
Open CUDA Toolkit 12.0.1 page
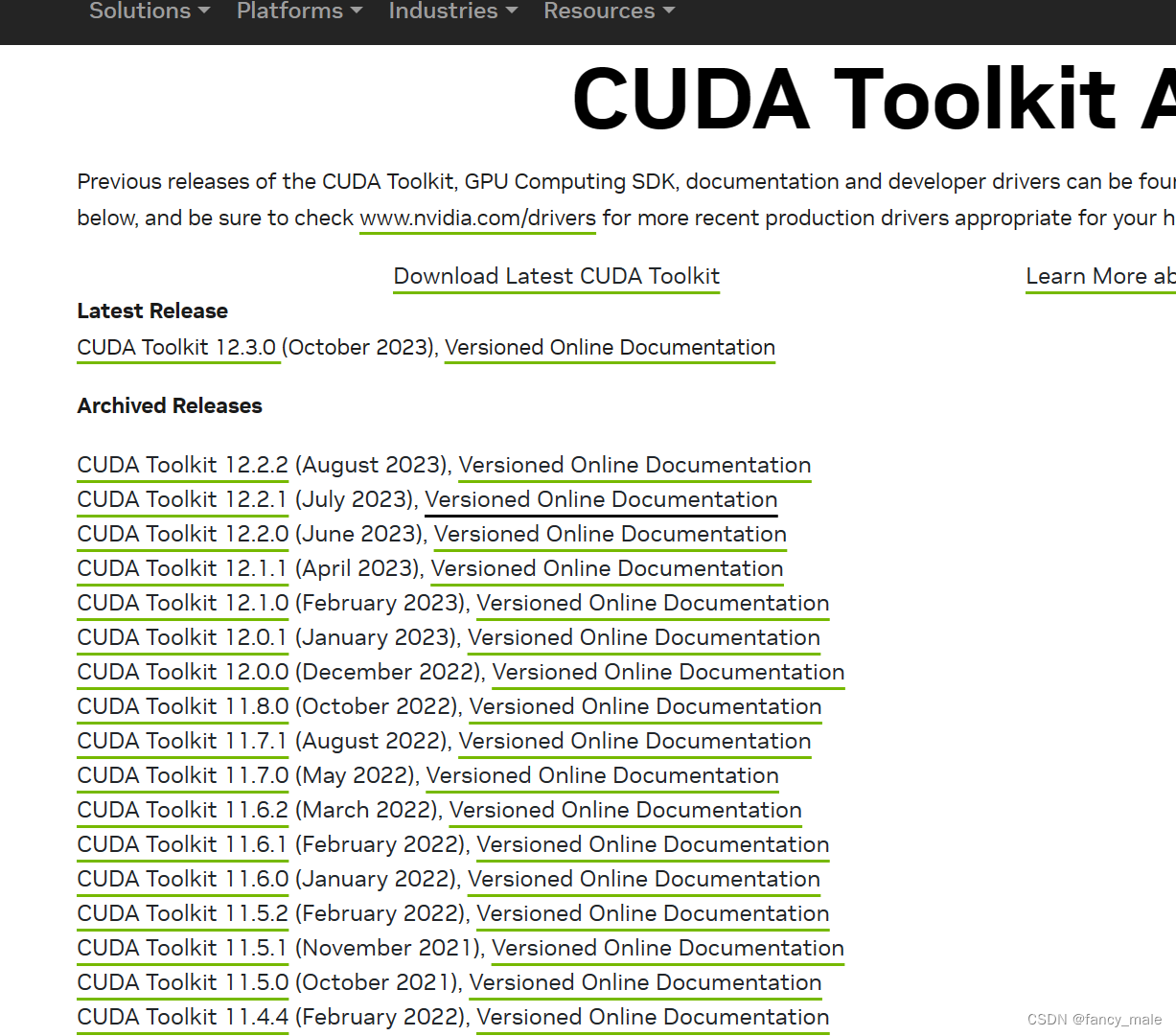pyautogui.click(x=182, y=638)
